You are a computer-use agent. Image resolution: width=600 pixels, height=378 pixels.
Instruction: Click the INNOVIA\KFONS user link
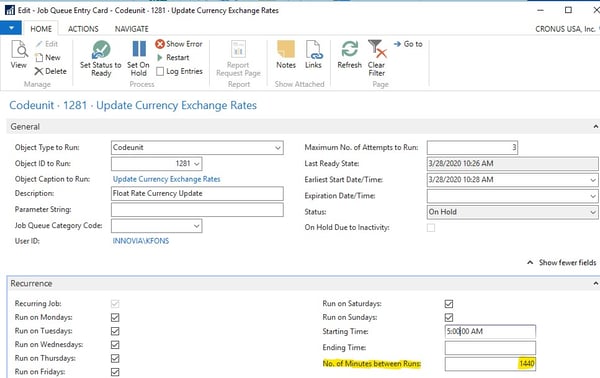pos(140,241)
